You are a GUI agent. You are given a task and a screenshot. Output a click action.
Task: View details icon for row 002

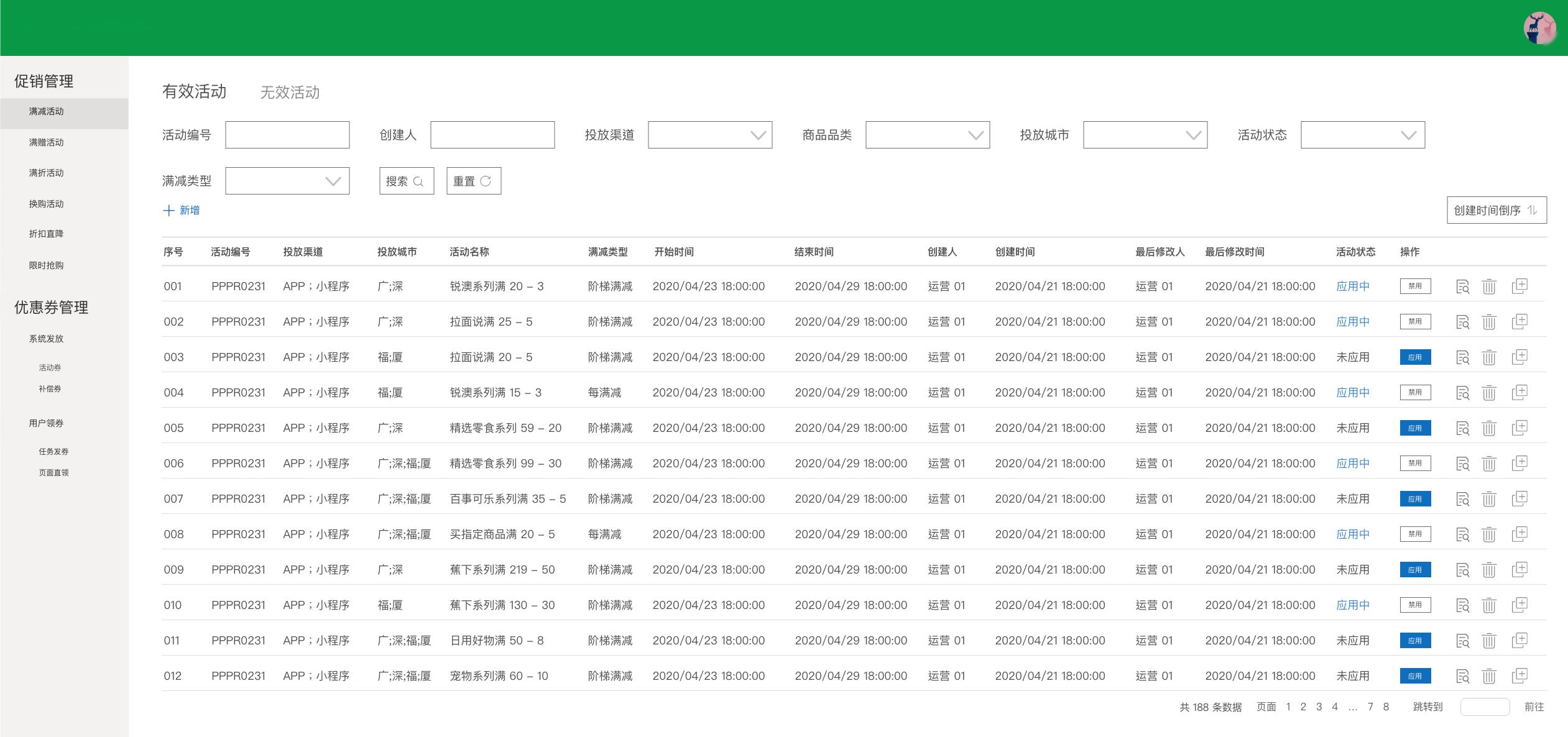pyautogui.click(x=1463, y=322)
